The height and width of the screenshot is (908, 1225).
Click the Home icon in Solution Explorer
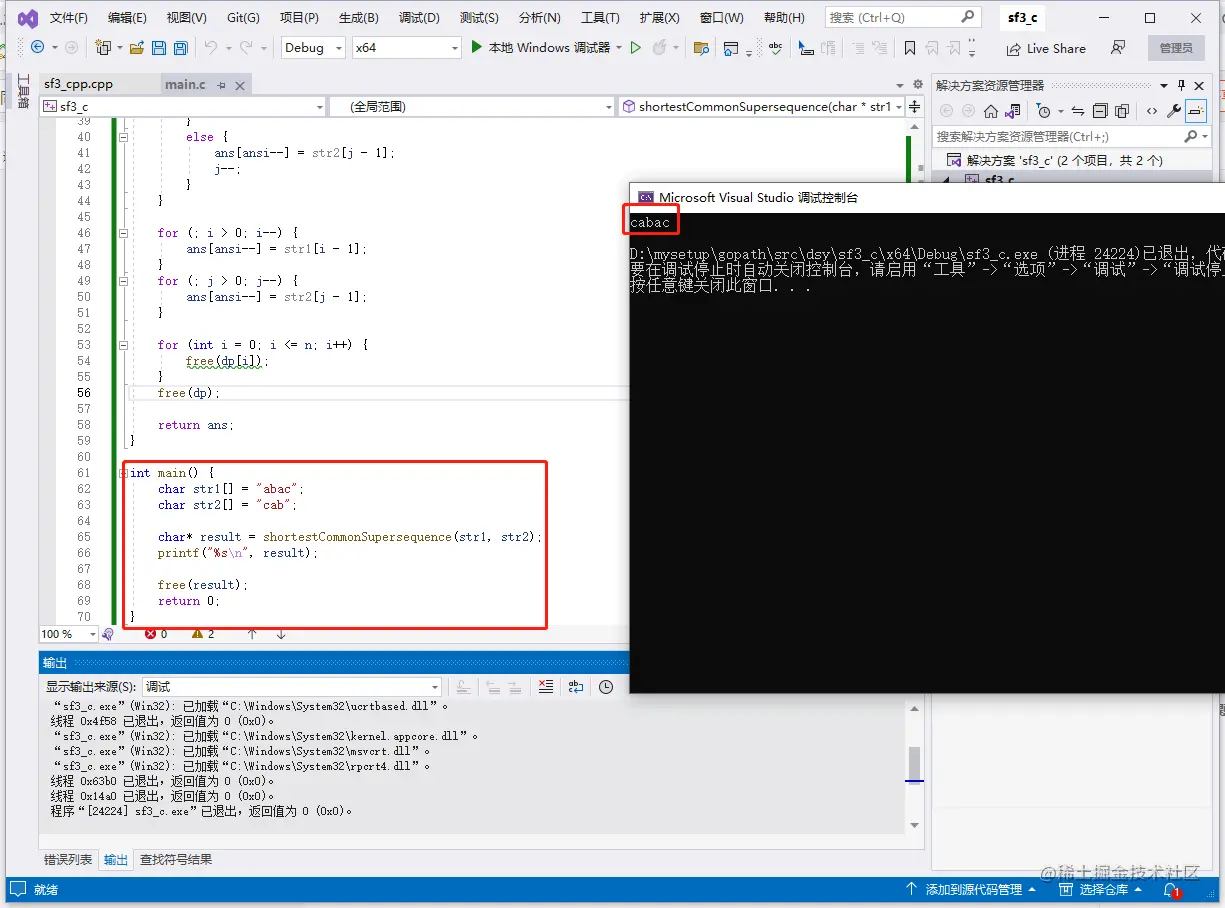click(990, 111)
